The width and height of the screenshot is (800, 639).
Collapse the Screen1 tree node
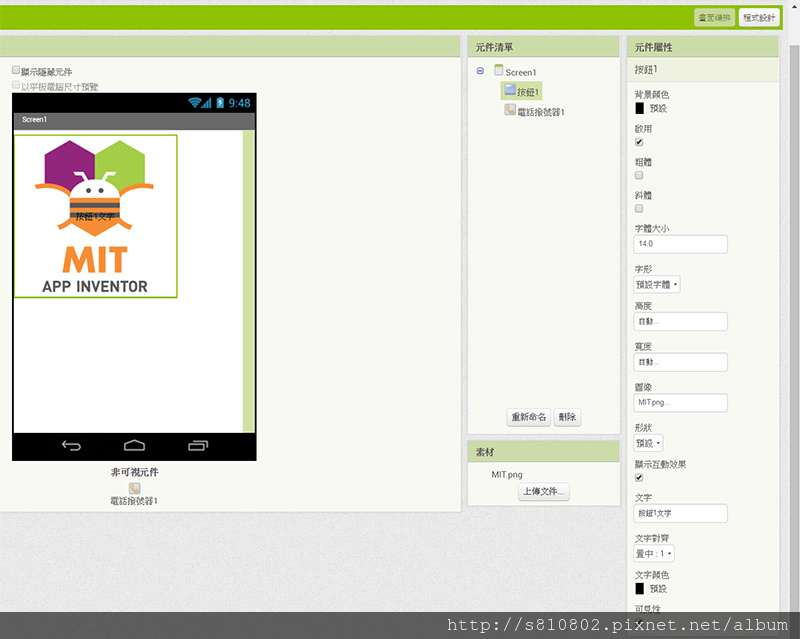480,71
